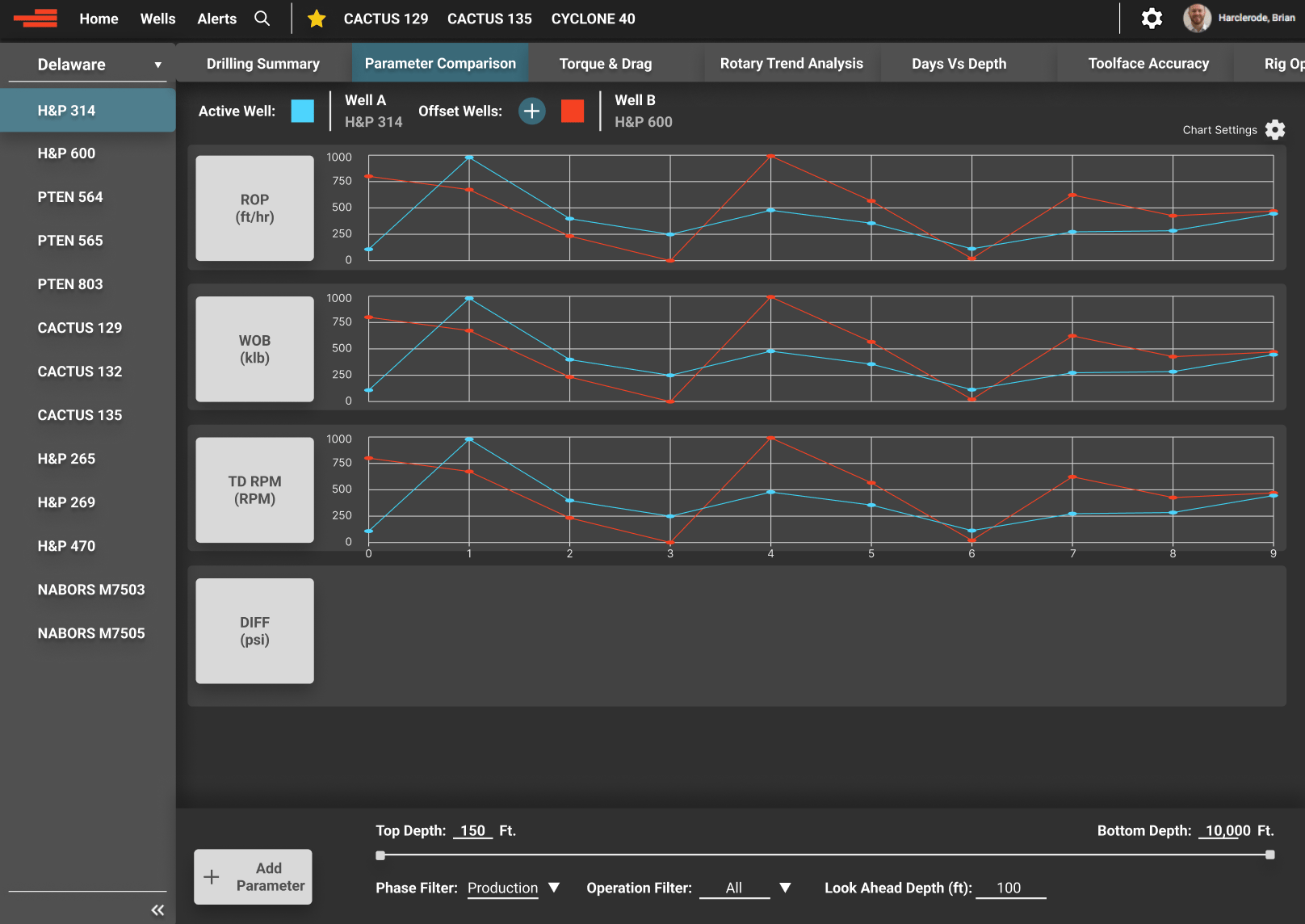Viewport: 1305px width, 924px height.
Task: Open the search icon in top bar
Action: (x=262, y=19)
